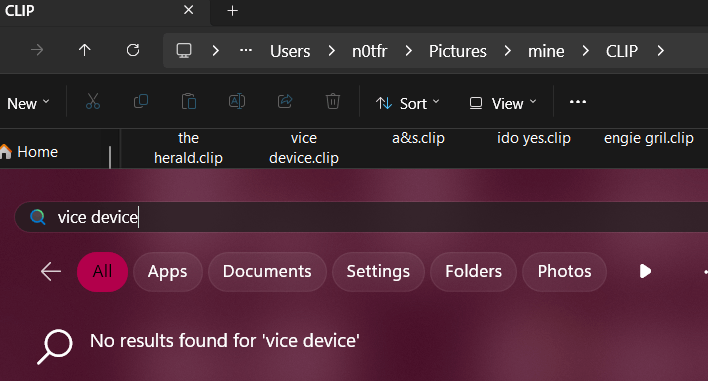Open the View dropdown

[x=503, y=103]
